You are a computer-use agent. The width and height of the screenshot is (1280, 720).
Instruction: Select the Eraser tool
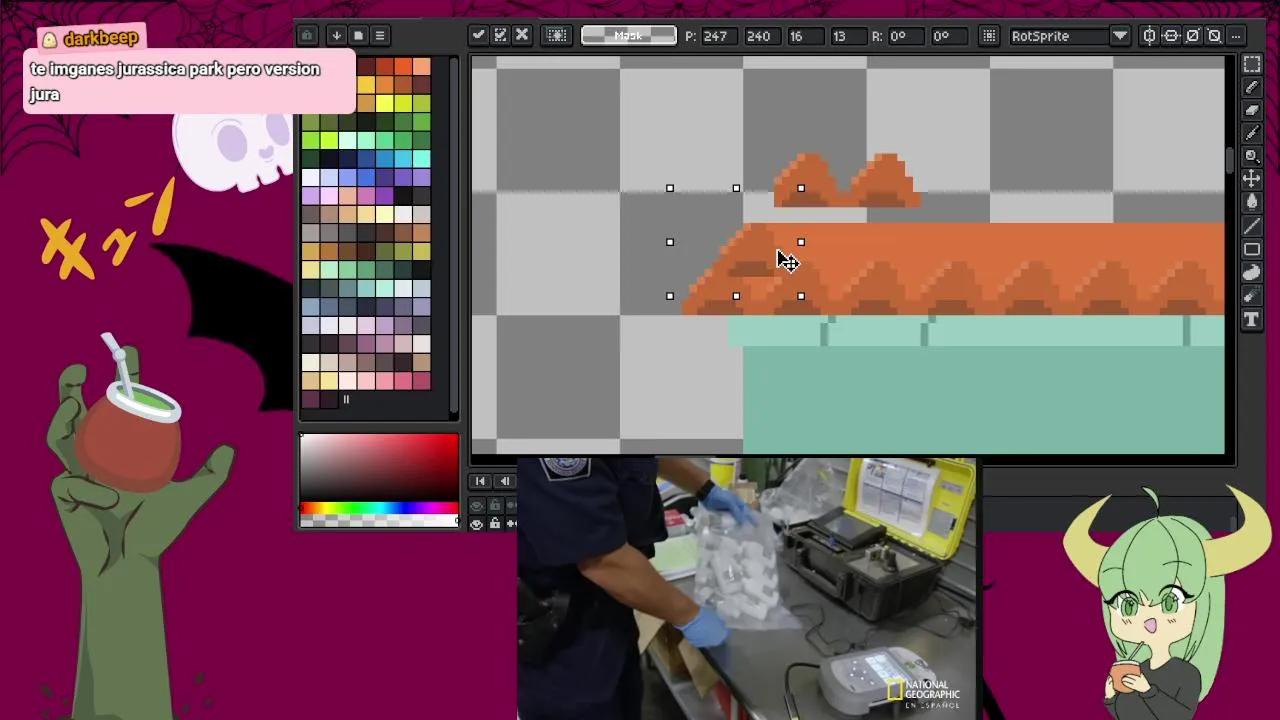tap(1252, 110)
